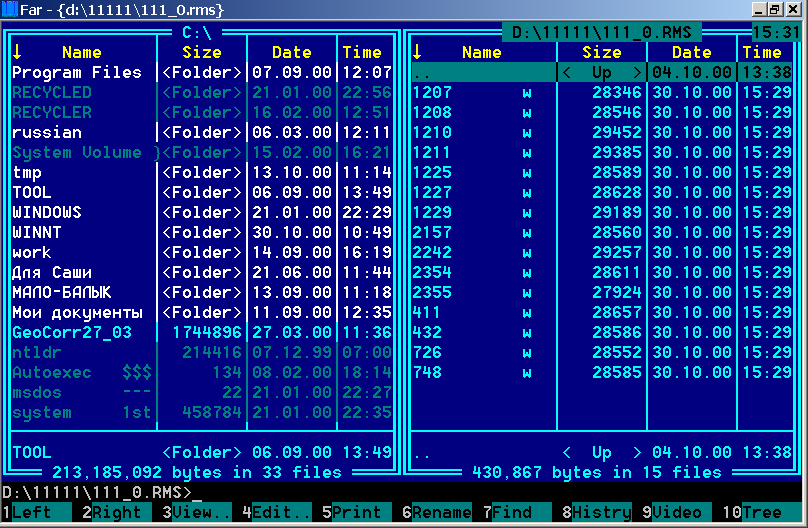Click the 7 Find function key
Screen dimensions: 808x528
(x=517, y=513)
